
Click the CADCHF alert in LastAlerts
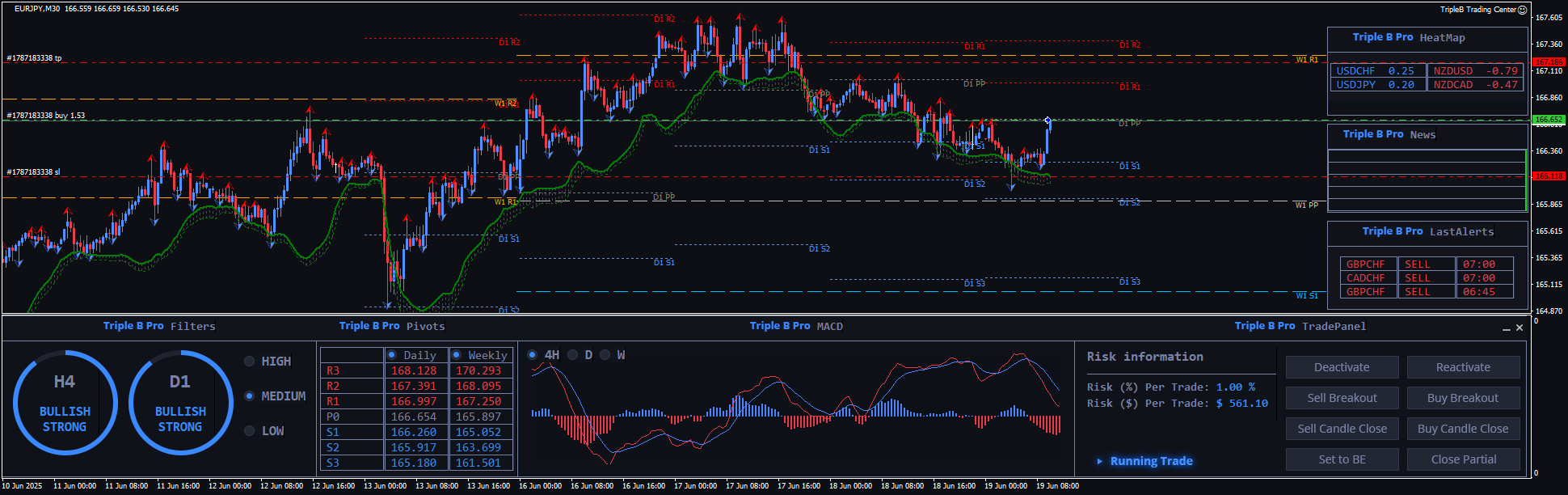(x=1366, y=278)
